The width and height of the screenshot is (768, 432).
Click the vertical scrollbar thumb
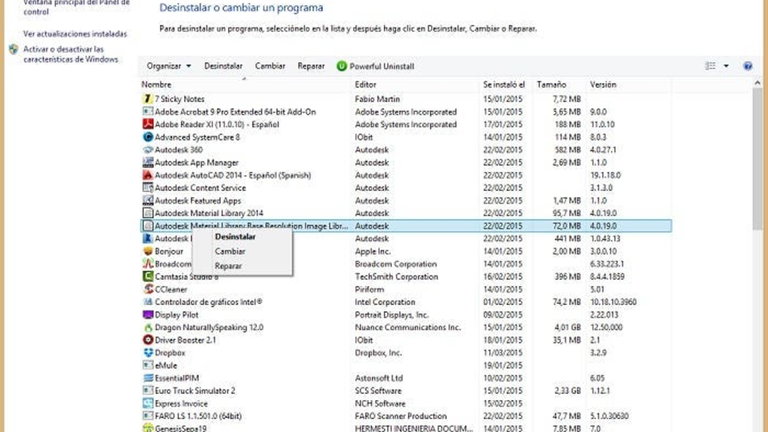757,159
